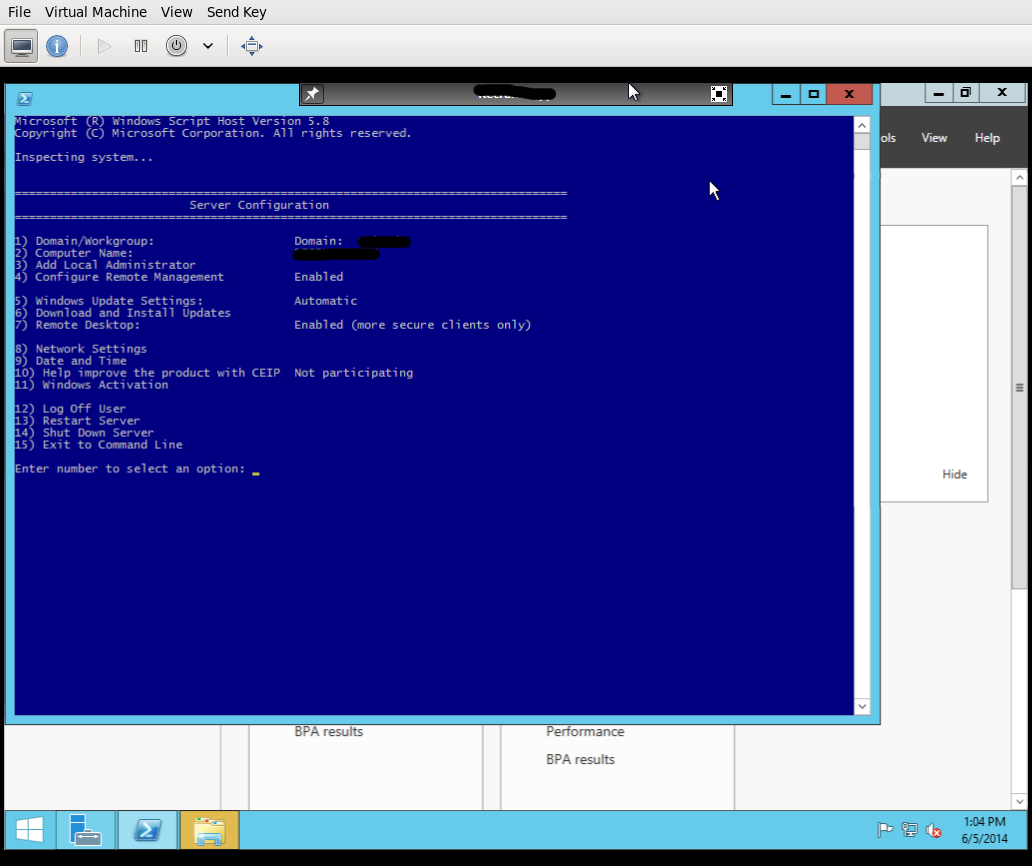Pause the virtual machine
This screenshot has height=866, width=1032.
click(141, 46)
